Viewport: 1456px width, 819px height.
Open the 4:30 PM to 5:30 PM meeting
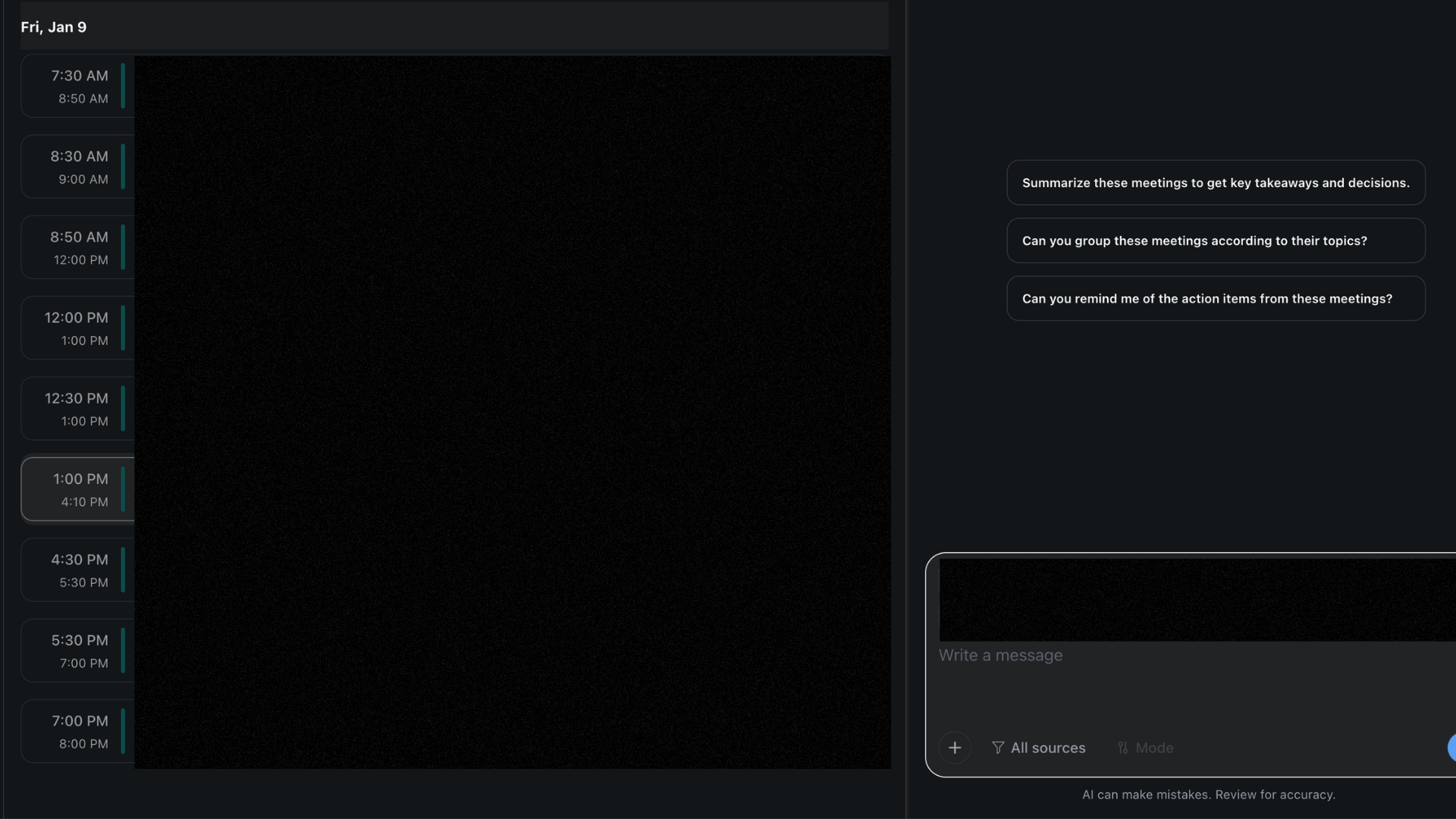click(79, 570)
